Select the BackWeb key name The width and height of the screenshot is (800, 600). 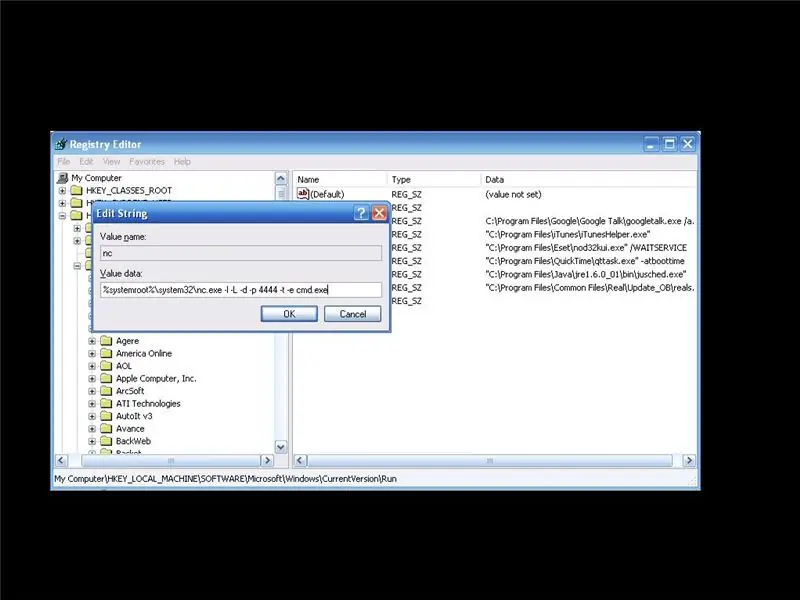(133, 441)
